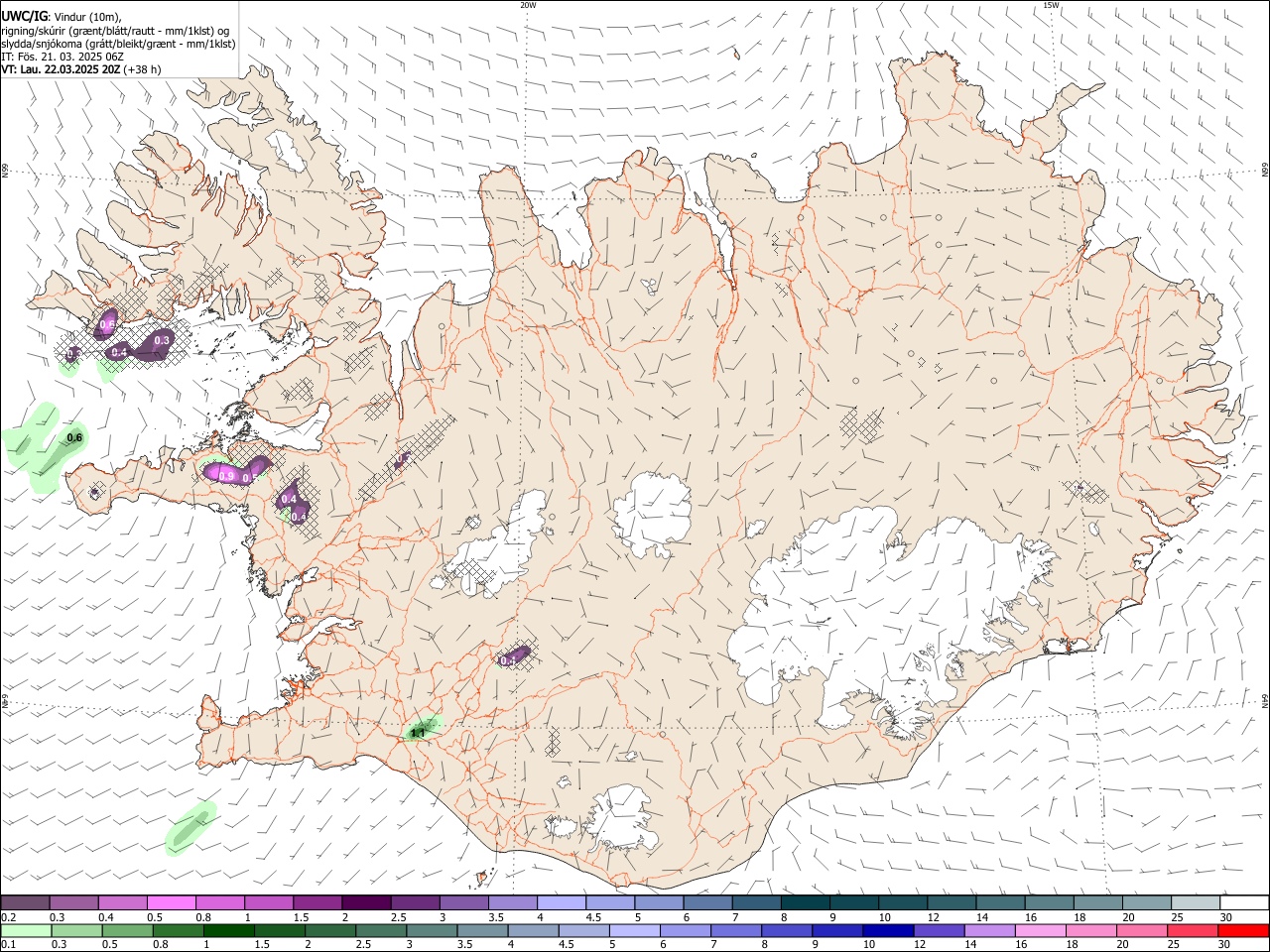Image resolution: width=1270 pixels, height=952 pixels.
Task: Pick the palest green rain swatch above 0.1
Action: (26, 930)
